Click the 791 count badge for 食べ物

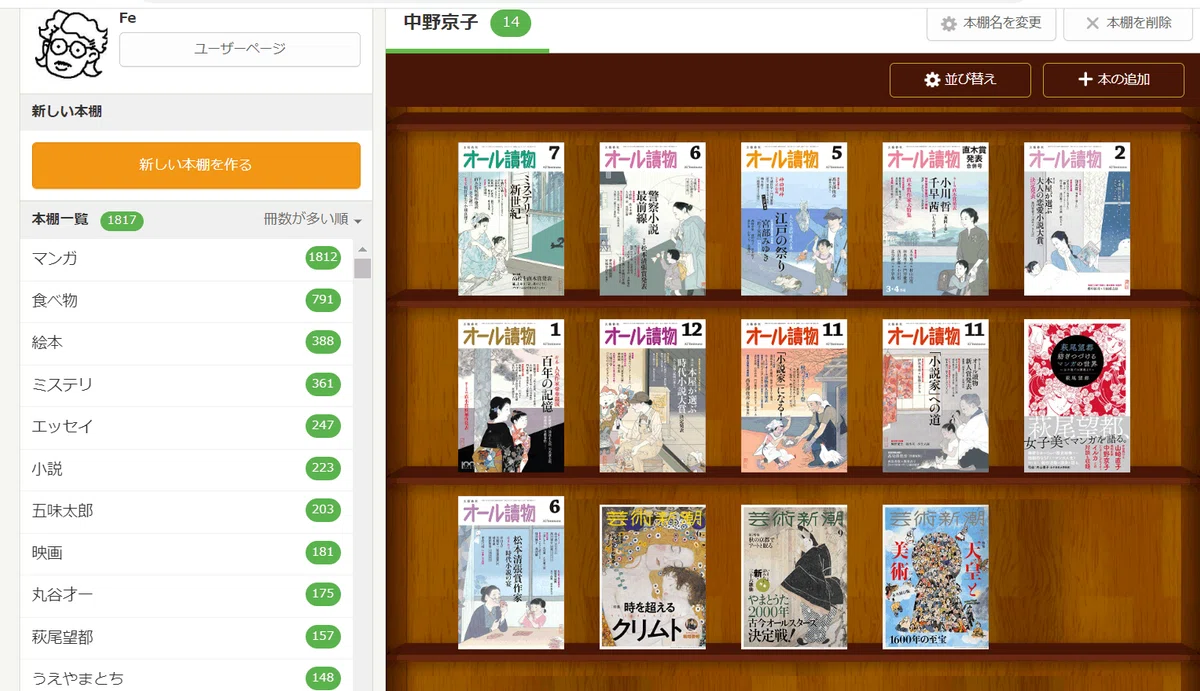point(324,300)
